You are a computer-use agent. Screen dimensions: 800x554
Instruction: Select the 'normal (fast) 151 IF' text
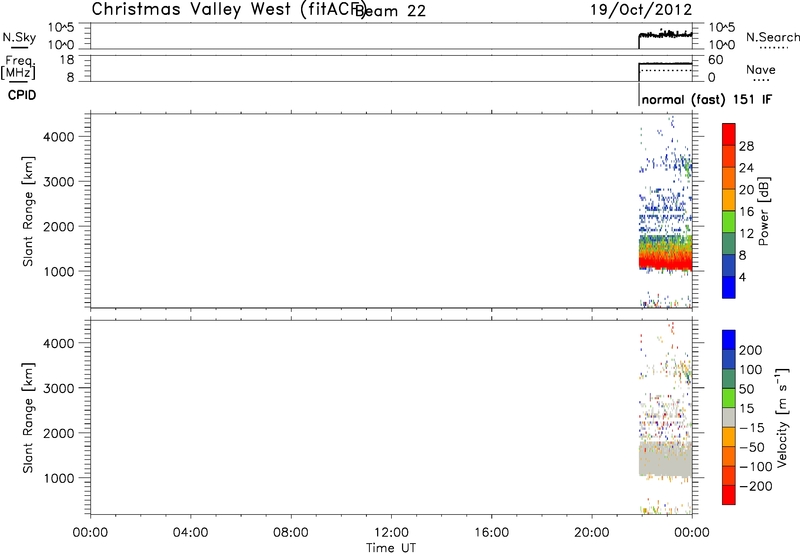click(x=707, y=100)
